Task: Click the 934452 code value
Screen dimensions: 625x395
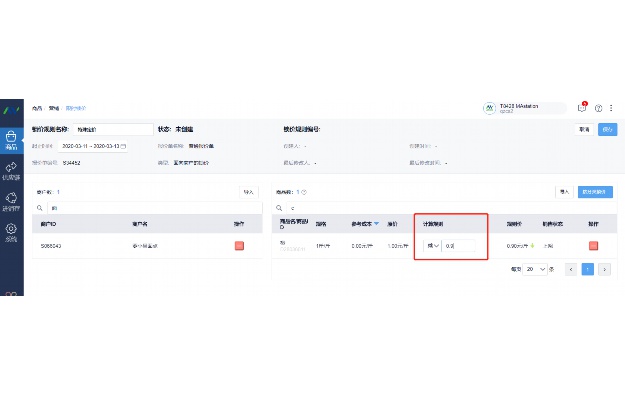Action: (72, 163)
